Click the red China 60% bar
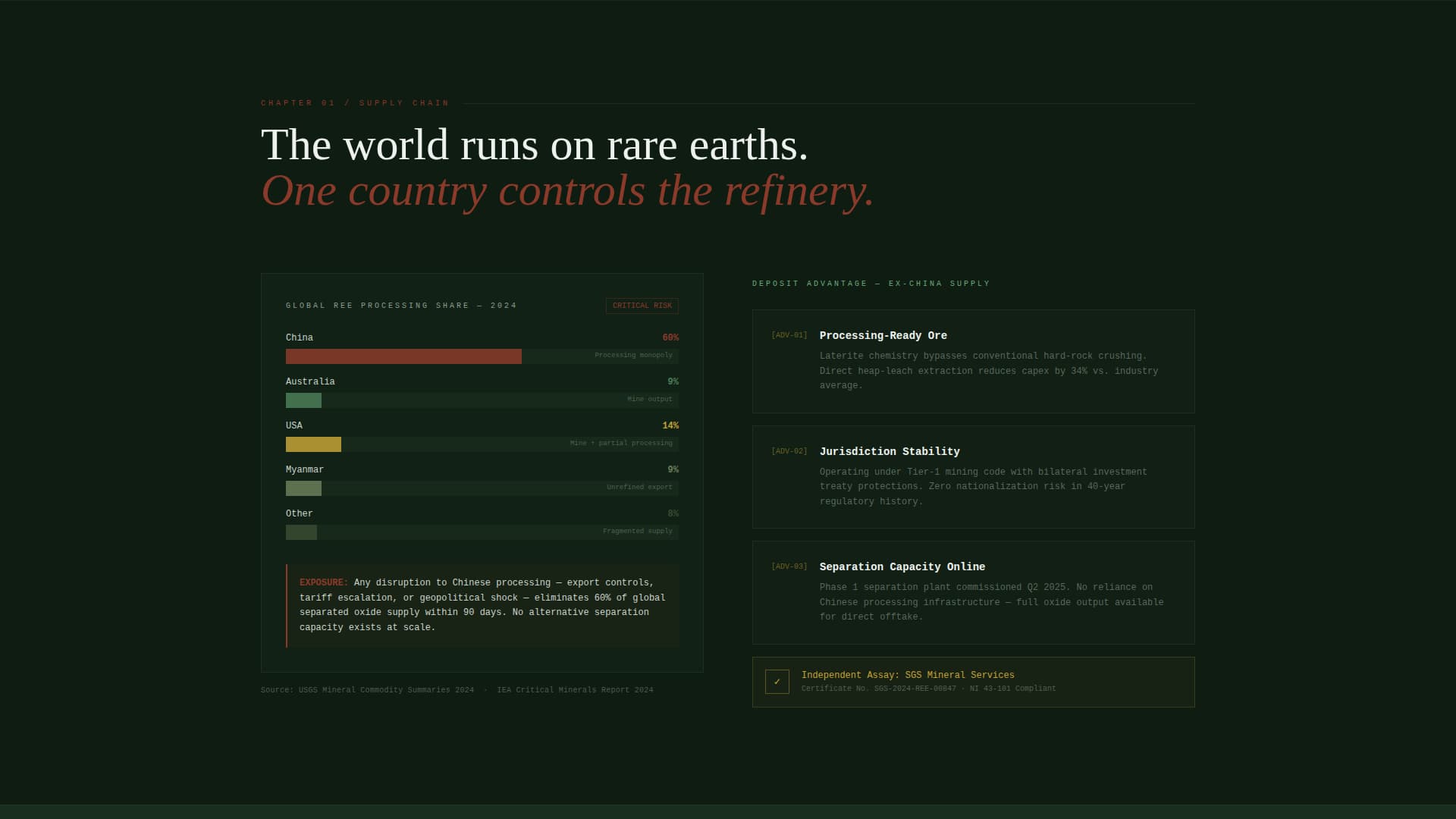Viewport: 1456px width, 819px height. coord(403,356)
